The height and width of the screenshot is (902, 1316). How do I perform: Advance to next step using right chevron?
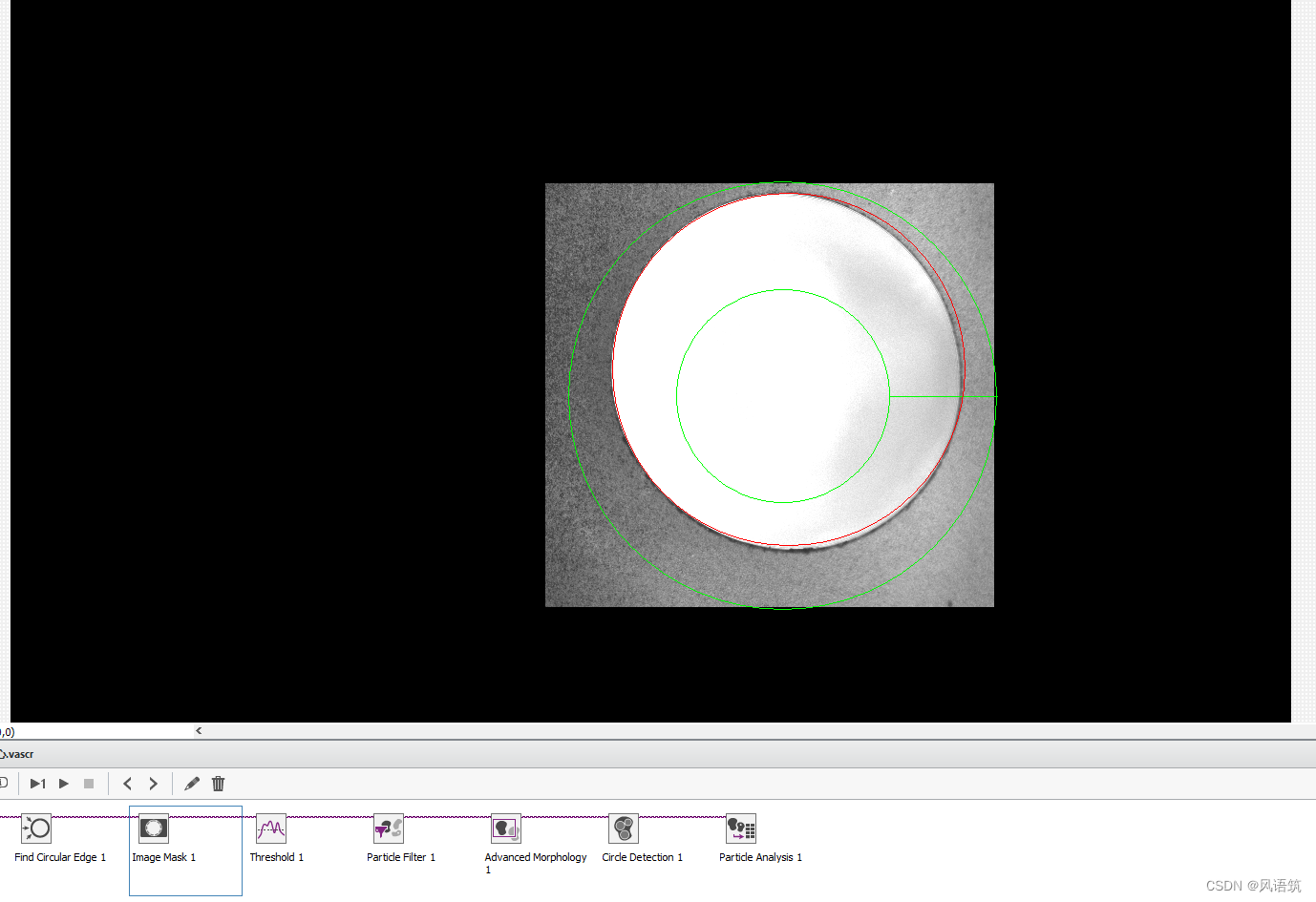tap(153, 783)
